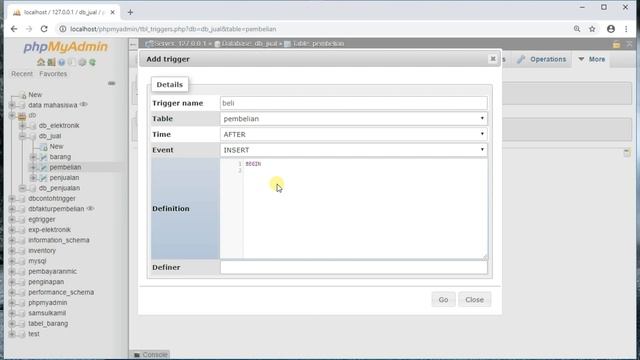The height and width of the screenshot is (360, 640).
Task: Open Chrome three-dot menu
Action: coord(626,29)
